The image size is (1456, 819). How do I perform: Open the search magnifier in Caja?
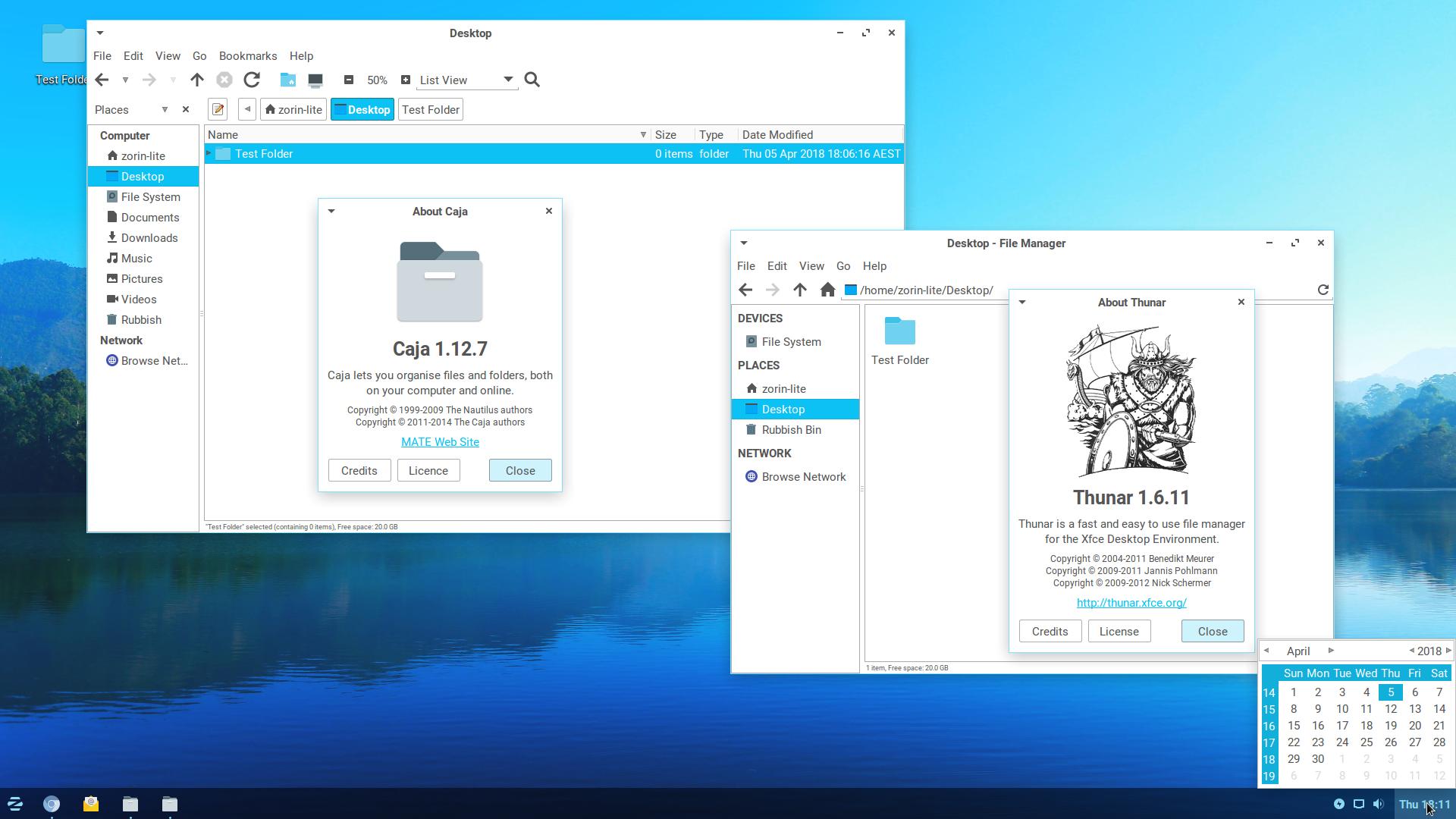click(532, 80)
